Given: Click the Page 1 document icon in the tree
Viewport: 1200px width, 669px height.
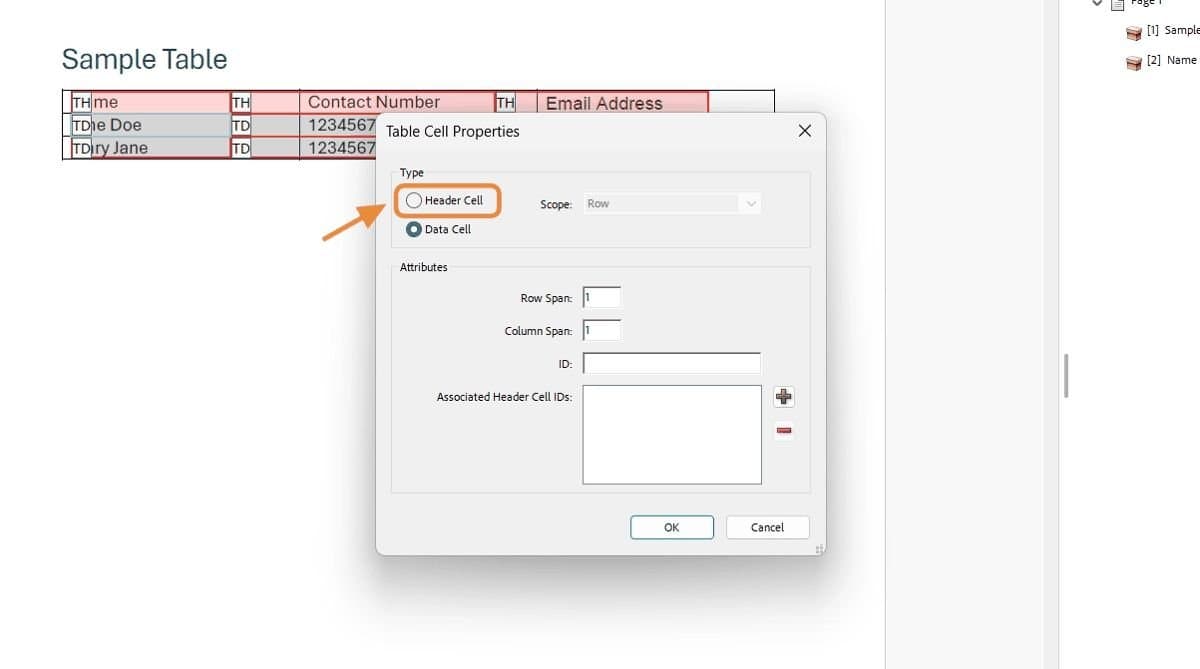Looking at the screenshot, I should point(1117,3).
